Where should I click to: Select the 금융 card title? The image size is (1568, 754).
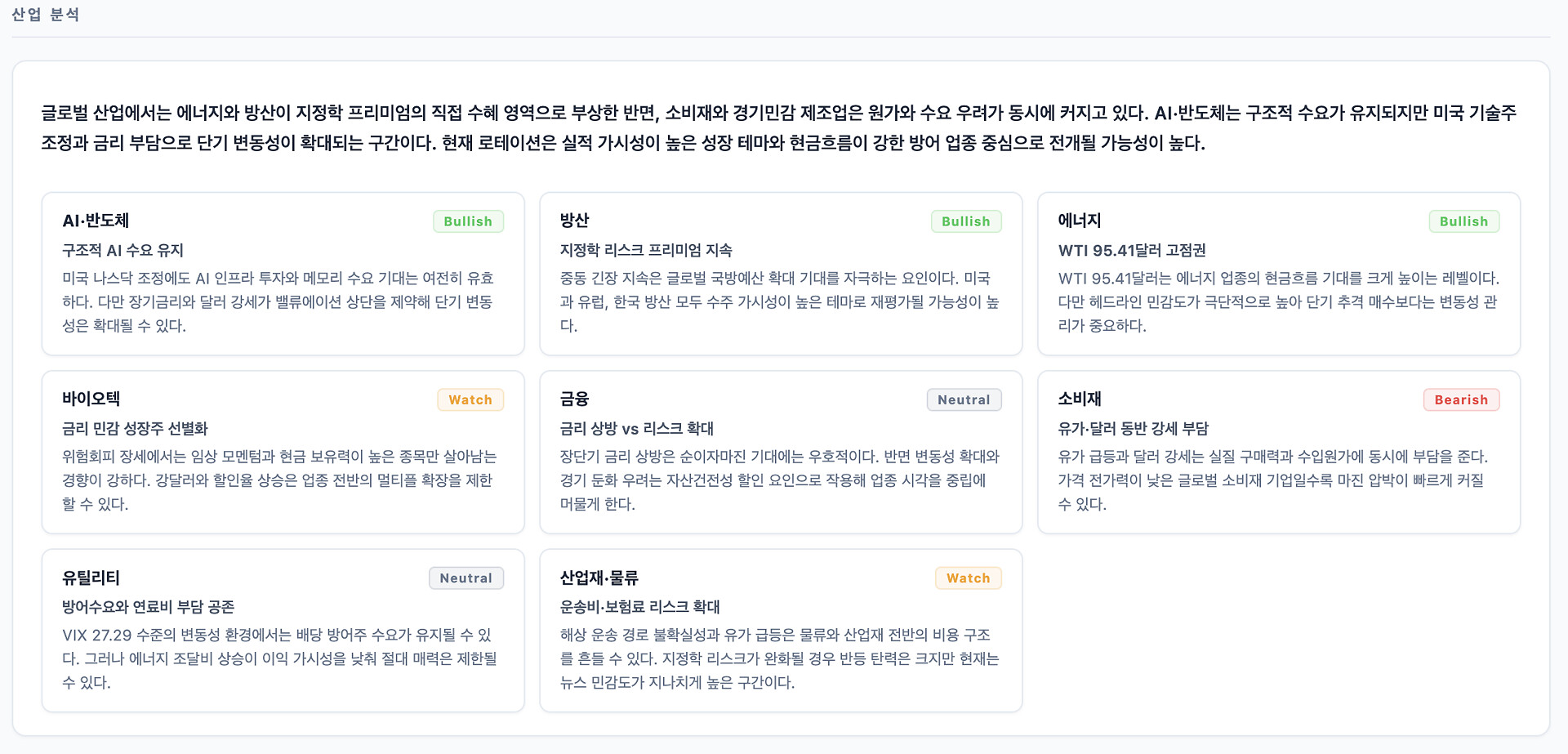(x=574, y=399)
